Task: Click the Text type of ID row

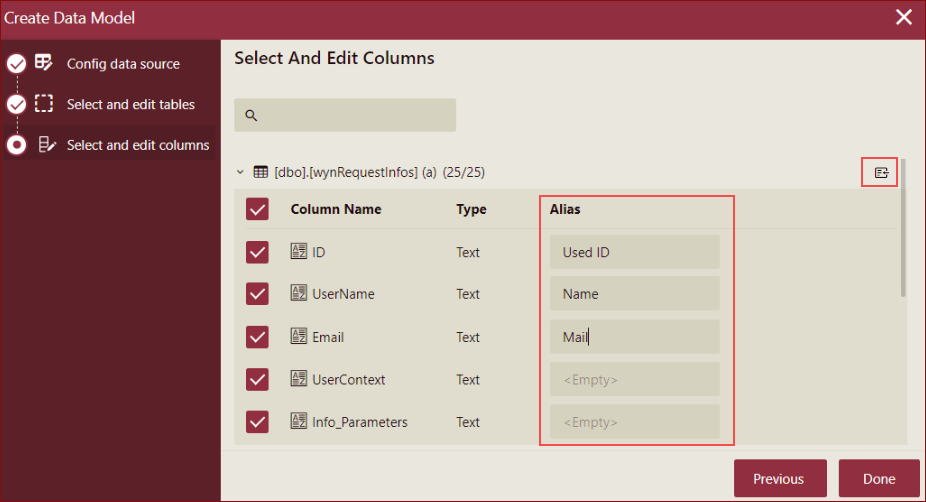Action: pyautogui.click(x=468, y=252)
